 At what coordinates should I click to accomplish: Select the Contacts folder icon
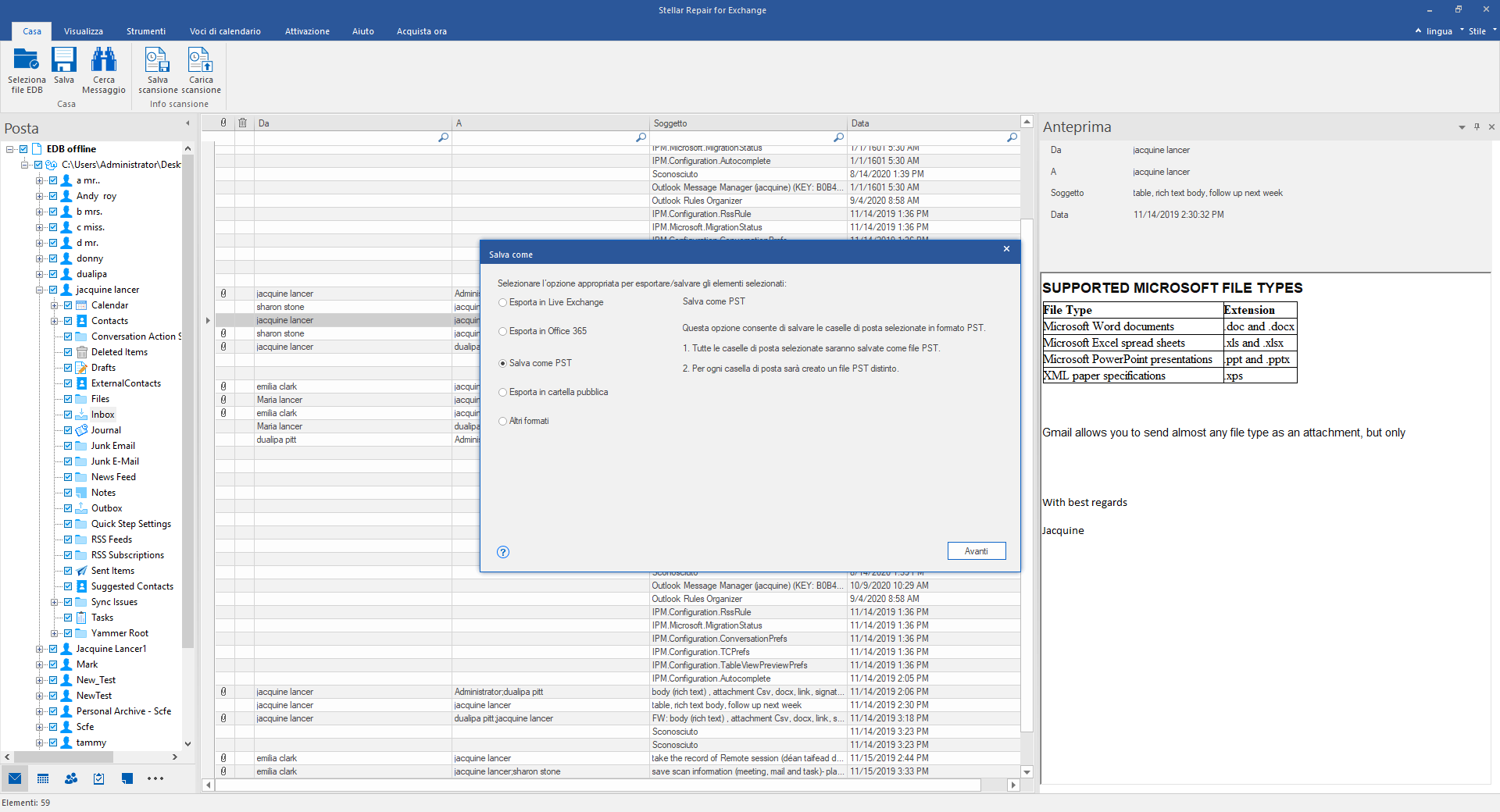point(81,321)
